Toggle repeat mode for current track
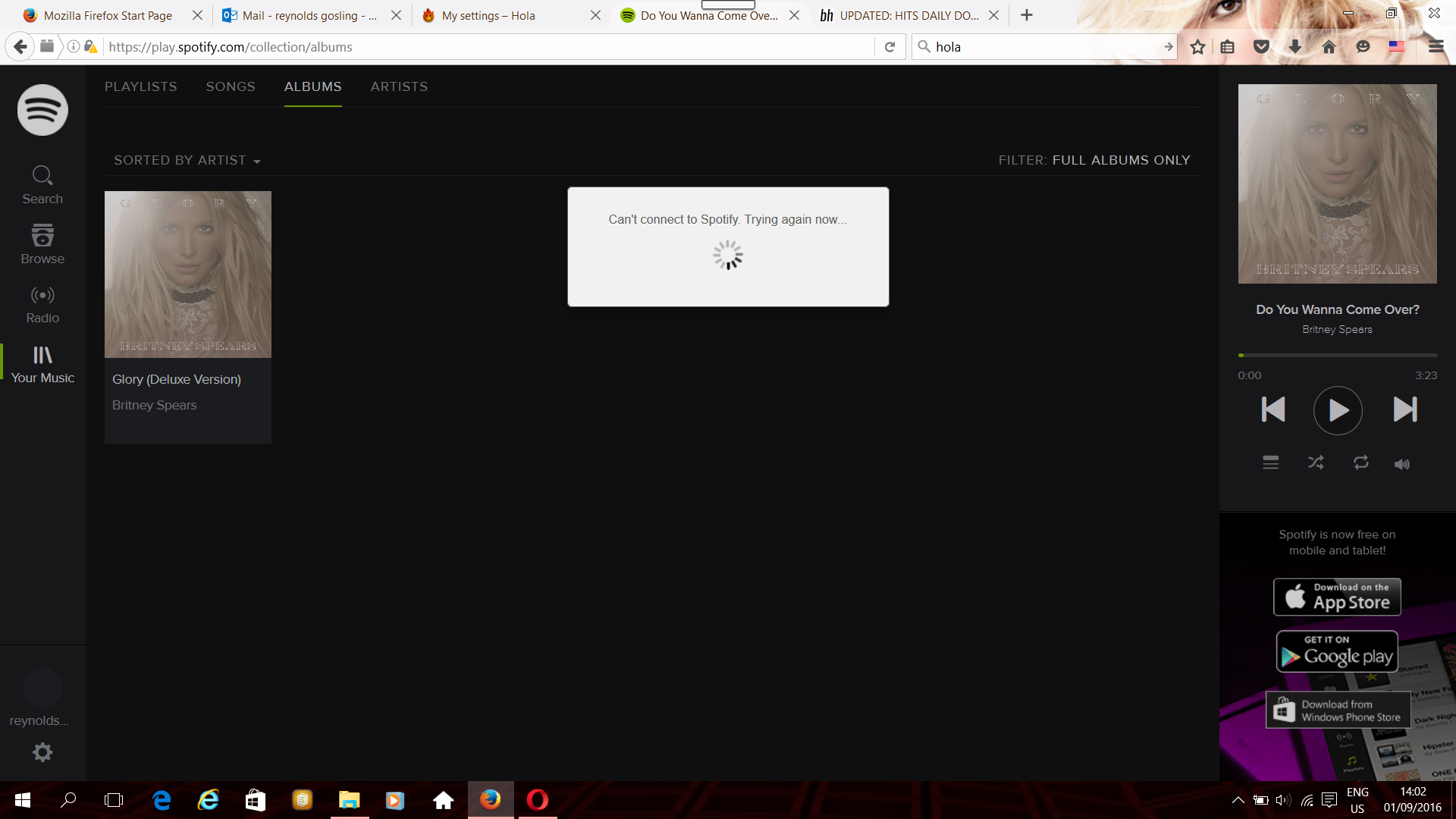 click(x=1361, y=462)
